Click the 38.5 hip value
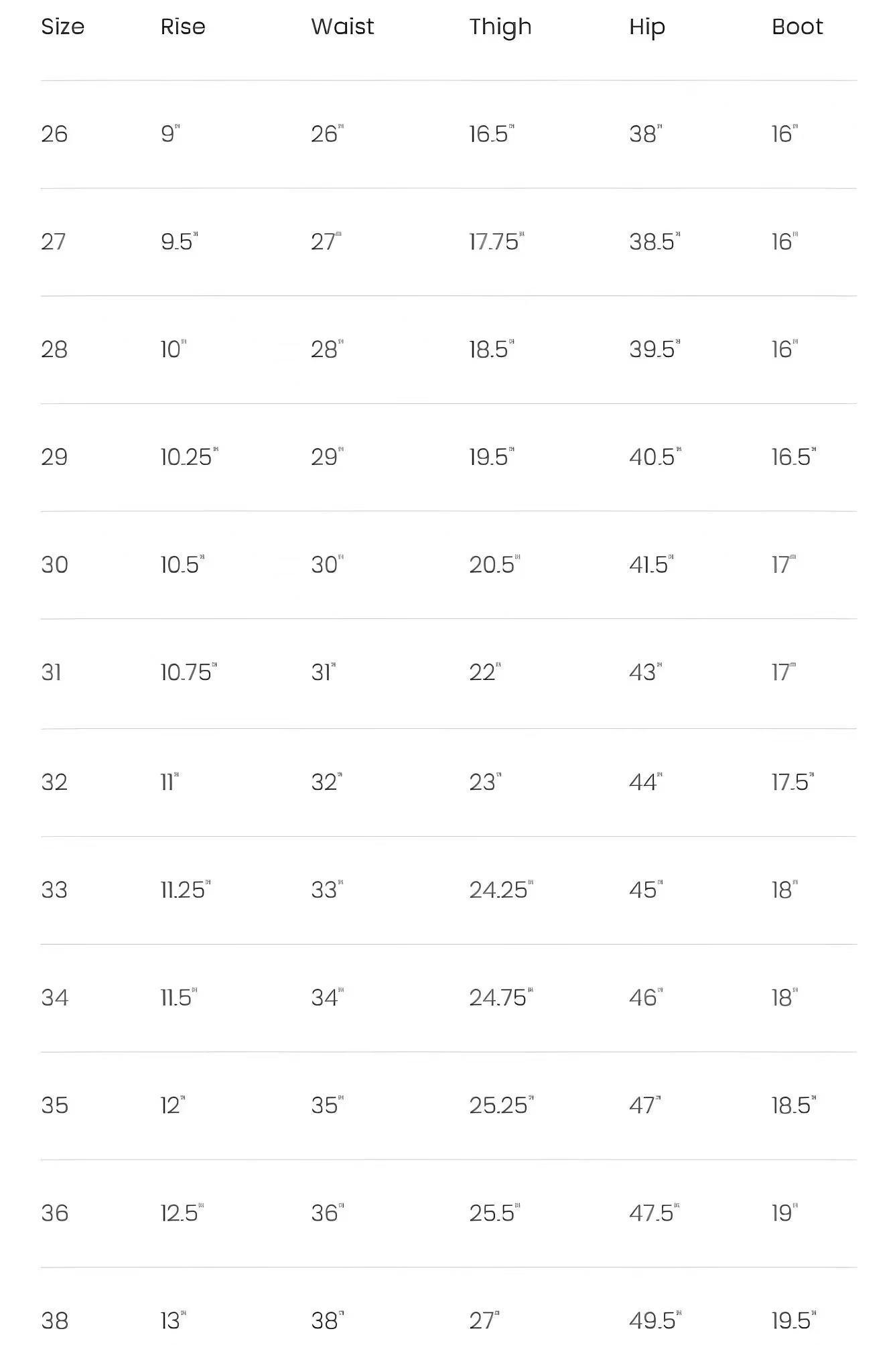 (x=652, y=242)
